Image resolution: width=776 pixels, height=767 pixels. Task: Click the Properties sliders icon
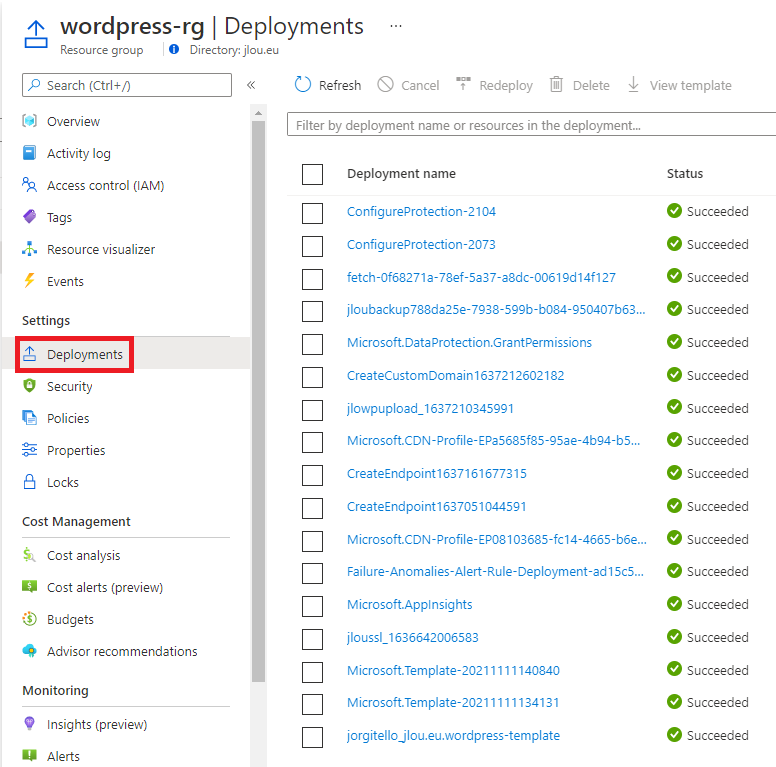click(30, 450)
